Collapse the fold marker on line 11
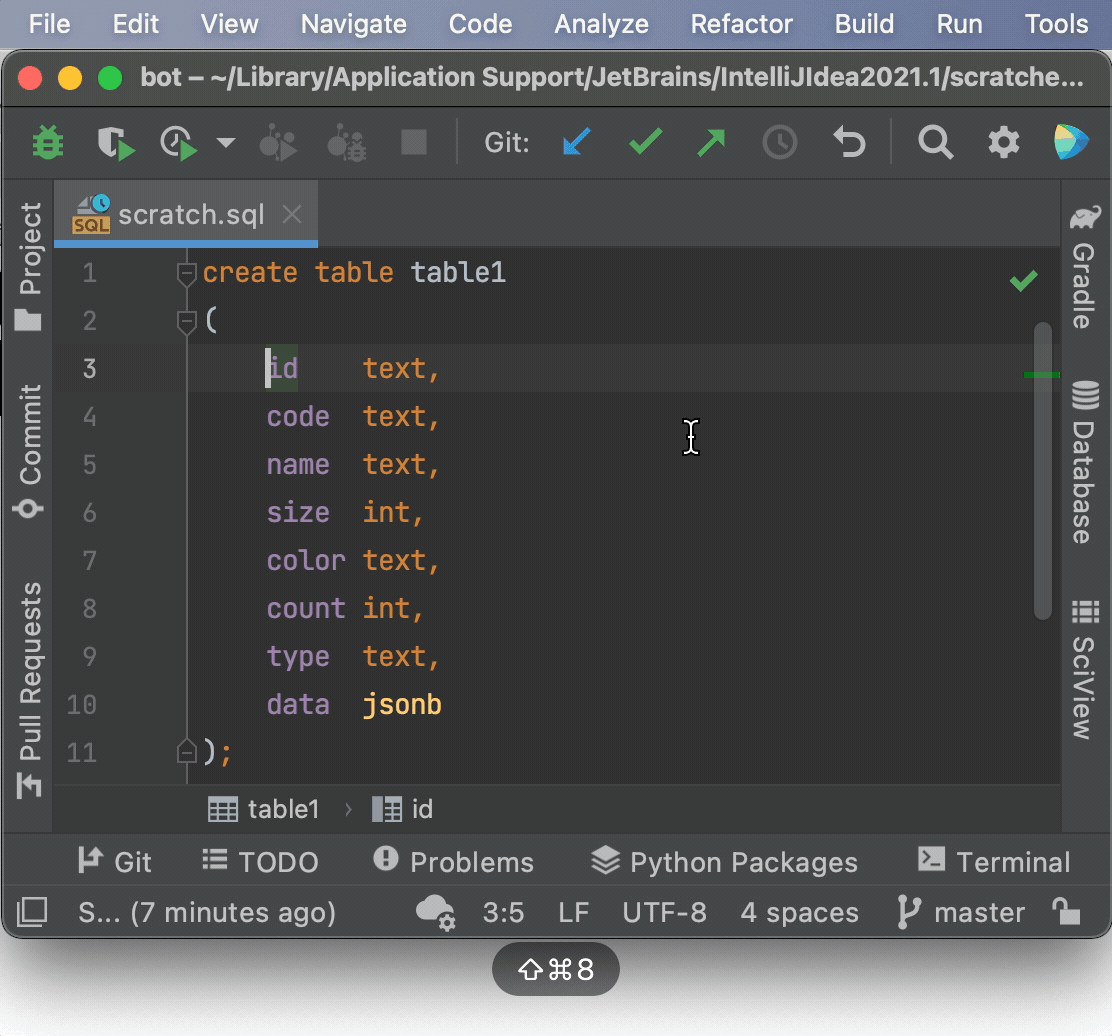This screenshot has width=1112, height=1036. (186, 752)
